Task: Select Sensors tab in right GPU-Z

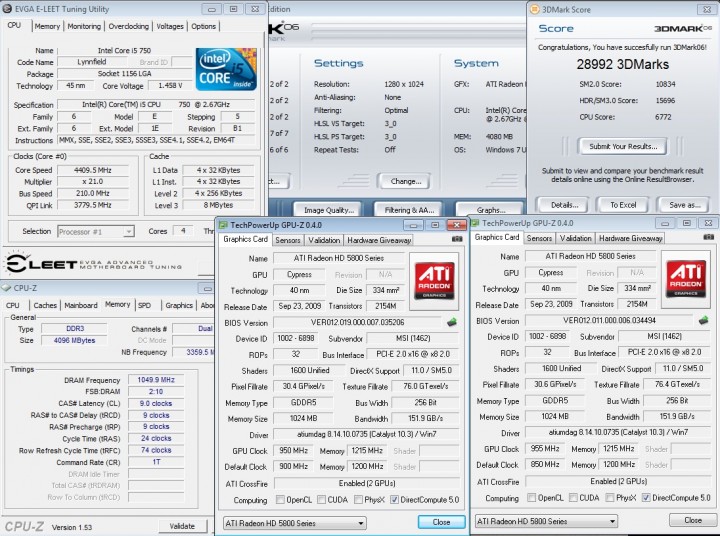Action: coord(540,238)
